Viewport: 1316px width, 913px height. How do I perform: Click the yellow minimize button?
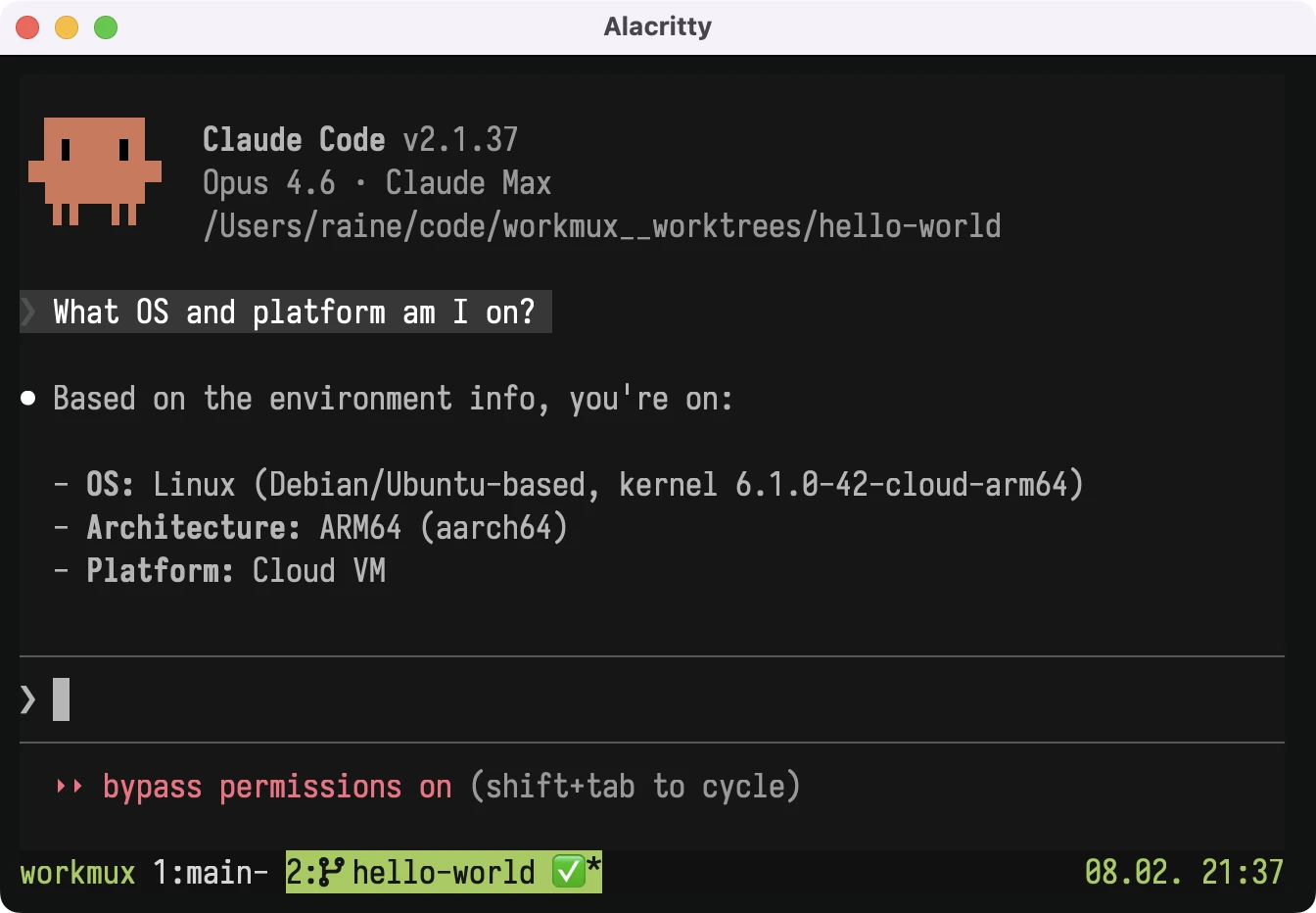[67, 27]
